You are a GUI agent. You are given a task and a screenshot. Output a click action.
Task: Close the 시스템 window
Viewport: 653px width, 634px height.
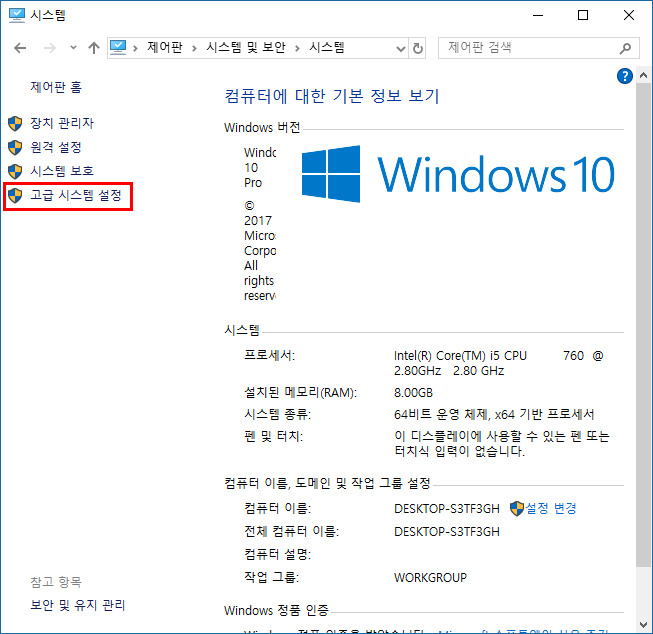(629, 15)
